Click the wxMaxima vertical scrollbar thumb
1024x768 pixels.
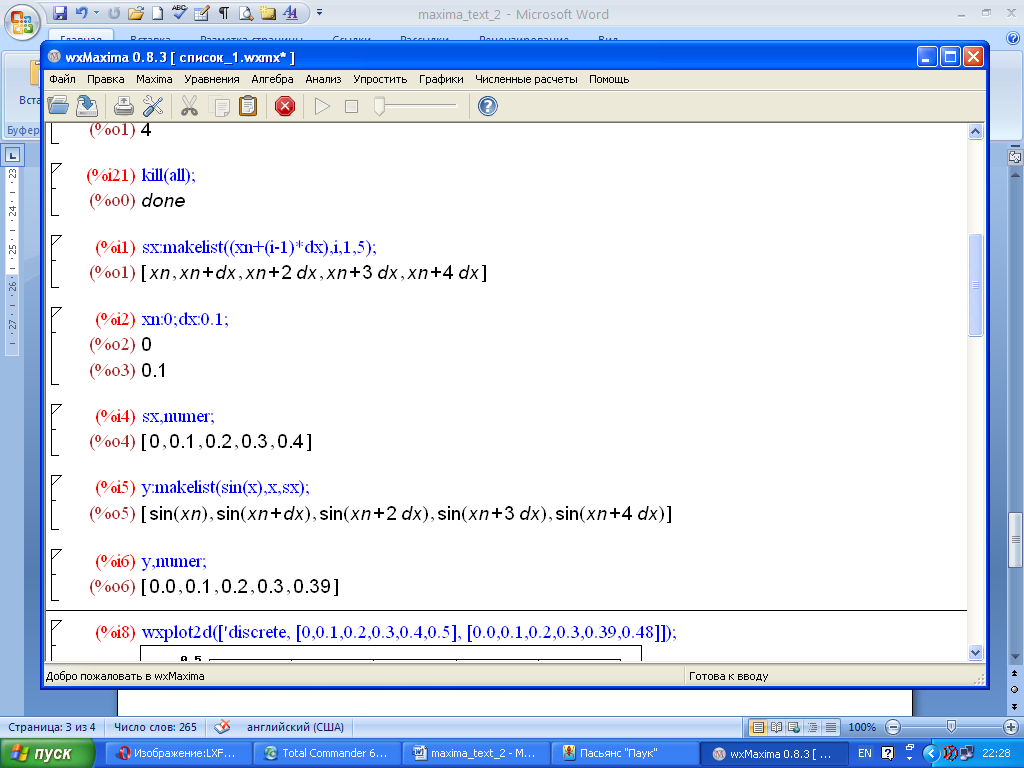[x=975, y=285]
